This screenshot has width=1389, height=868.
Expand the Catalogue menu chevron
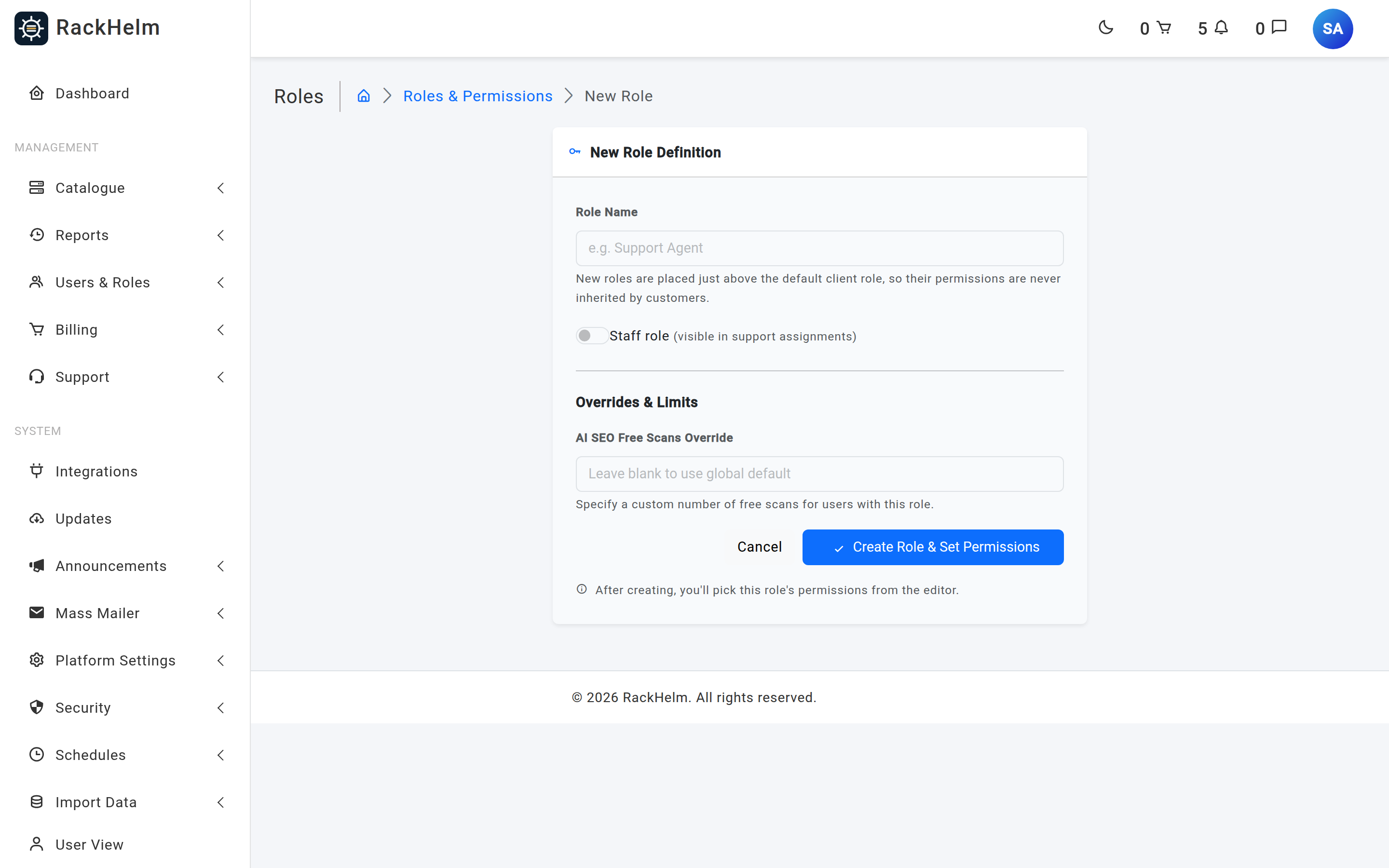pyautogui.click(x=220, y=188)
